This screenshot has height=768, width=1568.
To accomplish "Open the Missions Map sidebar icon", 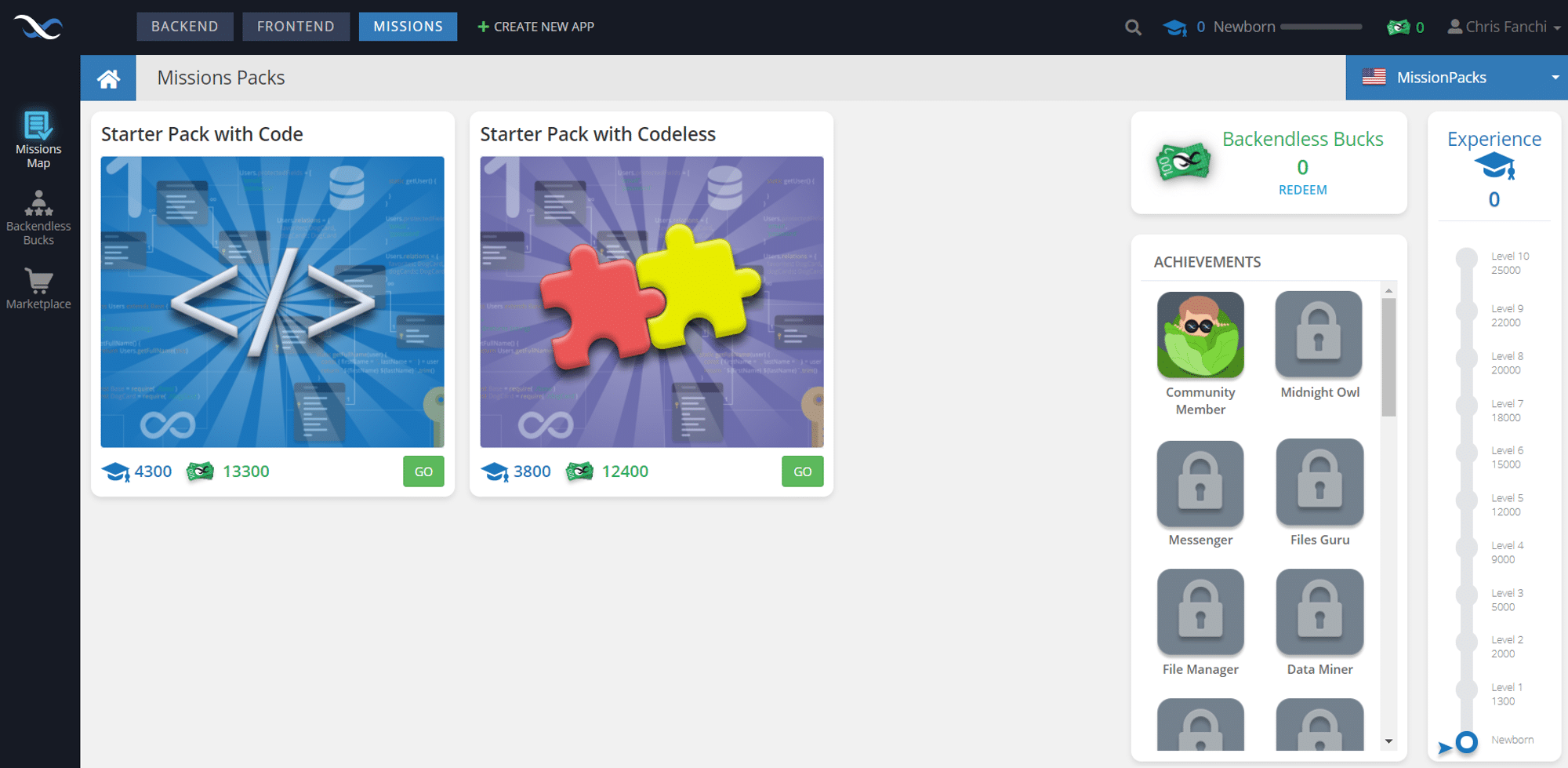I will [38, 126].
